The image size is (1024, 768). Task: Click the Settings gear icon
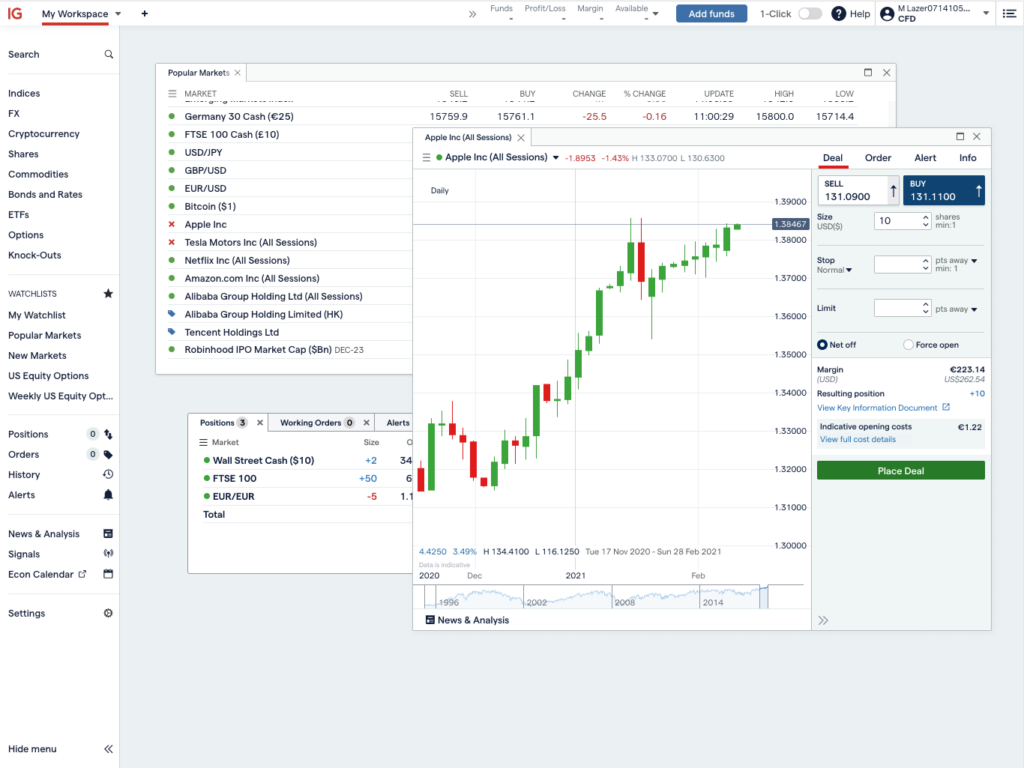(108, 613)
